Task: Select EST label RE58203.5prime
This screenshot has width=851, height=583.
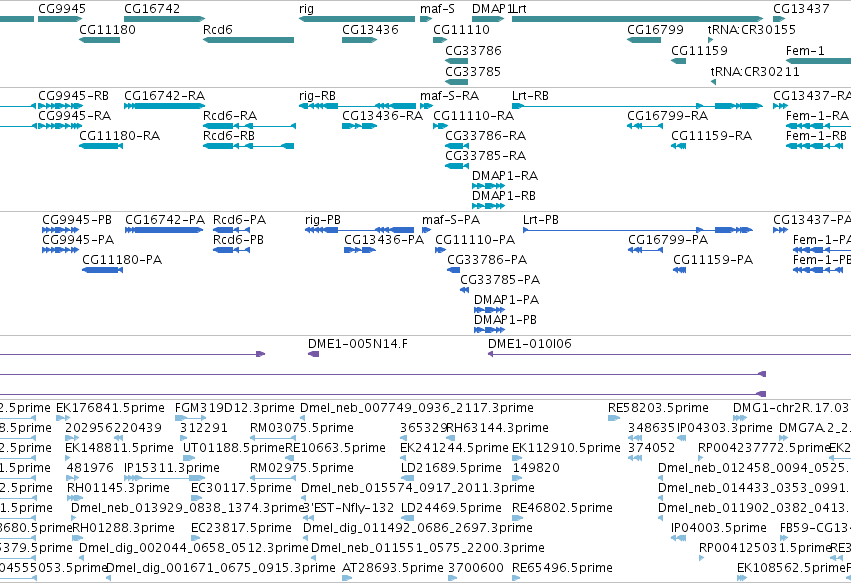Action: [658, 408]
